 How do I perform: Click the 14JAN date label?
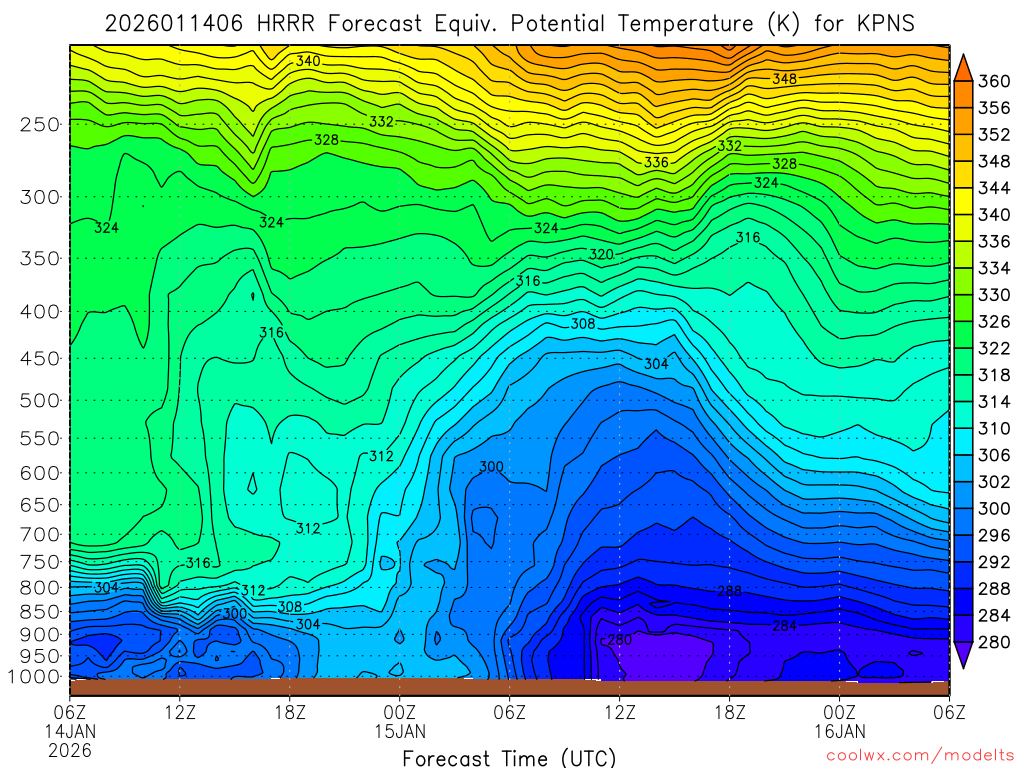click(x=70, y=731)
